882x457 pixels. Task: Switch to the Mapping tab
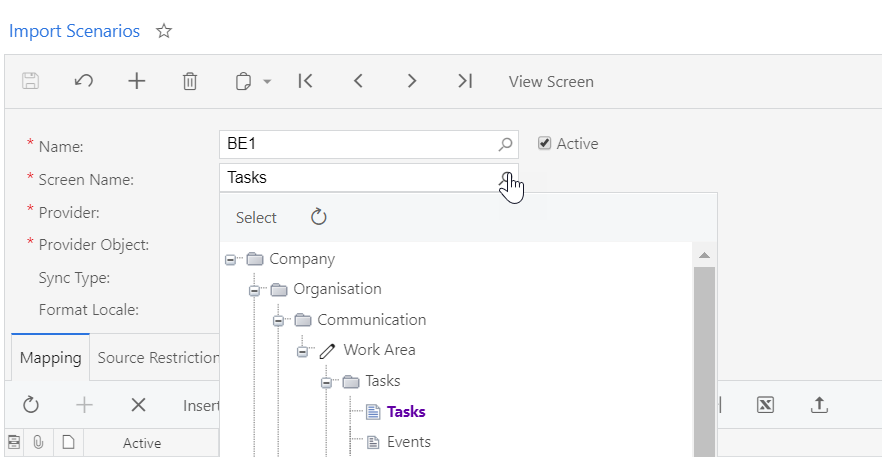click(50, 358)
